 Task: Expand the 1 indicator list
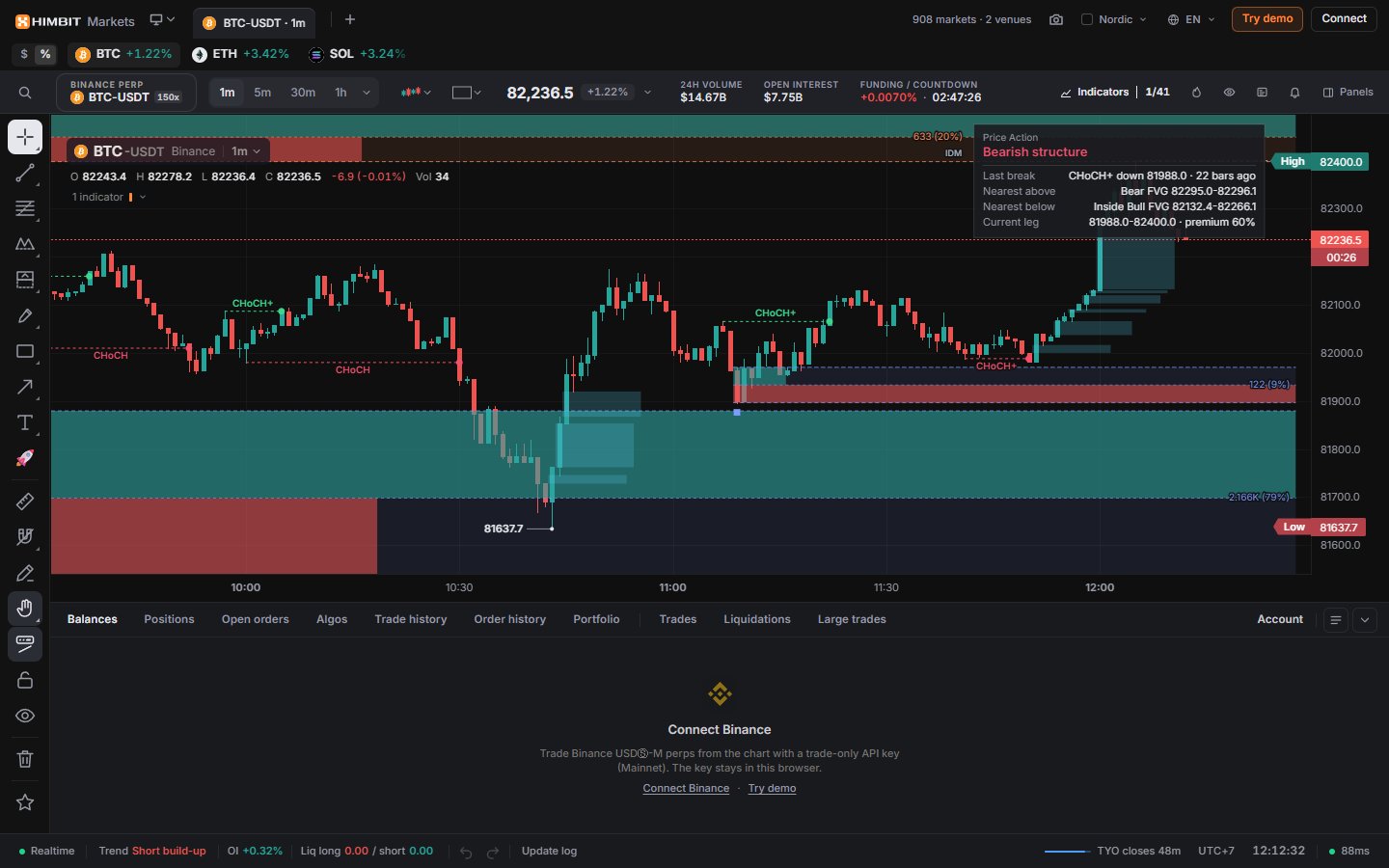click(108, 197)
